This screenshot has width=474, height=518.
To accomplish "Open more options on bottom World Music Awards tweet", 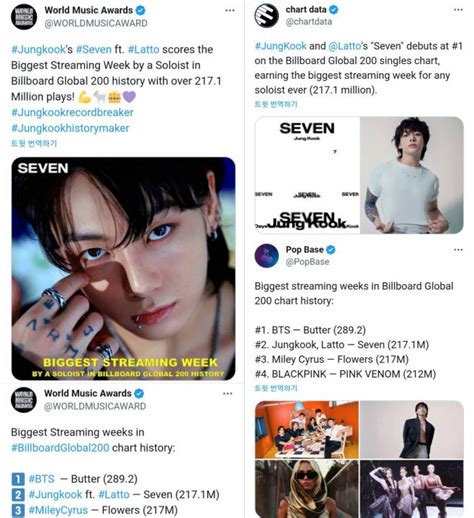I will pyautogui.click(x=228, y=394).
